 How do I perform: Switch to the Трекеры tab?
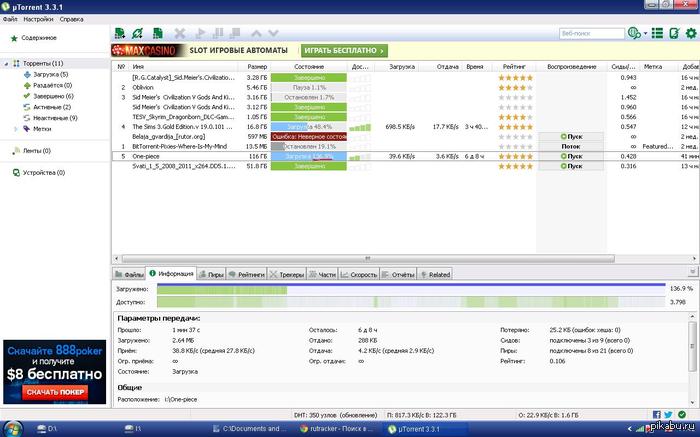(287, 273)
